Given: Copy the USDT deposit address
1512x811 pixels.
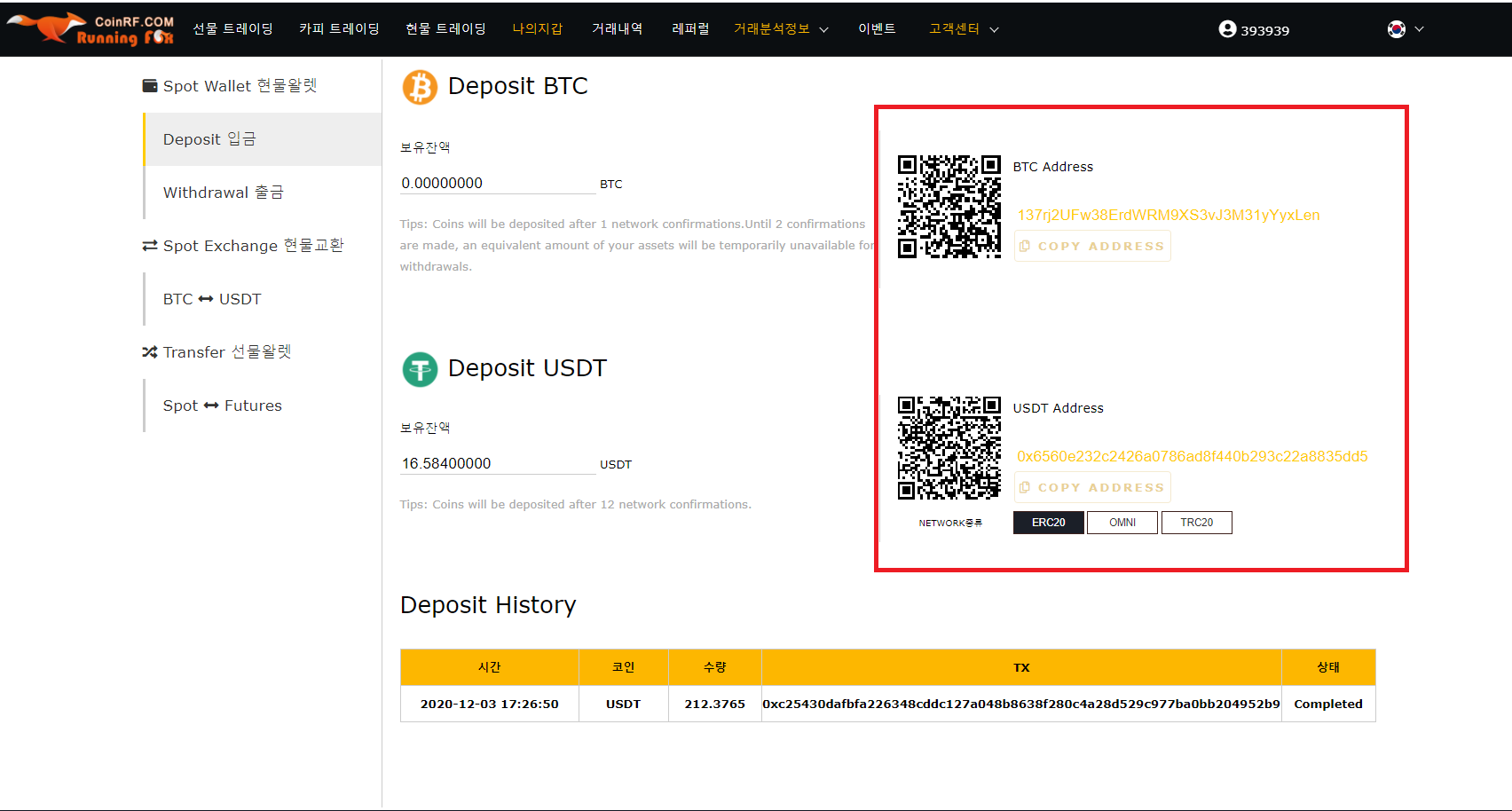Looking at the screenshot, I should pos(1092,488).
